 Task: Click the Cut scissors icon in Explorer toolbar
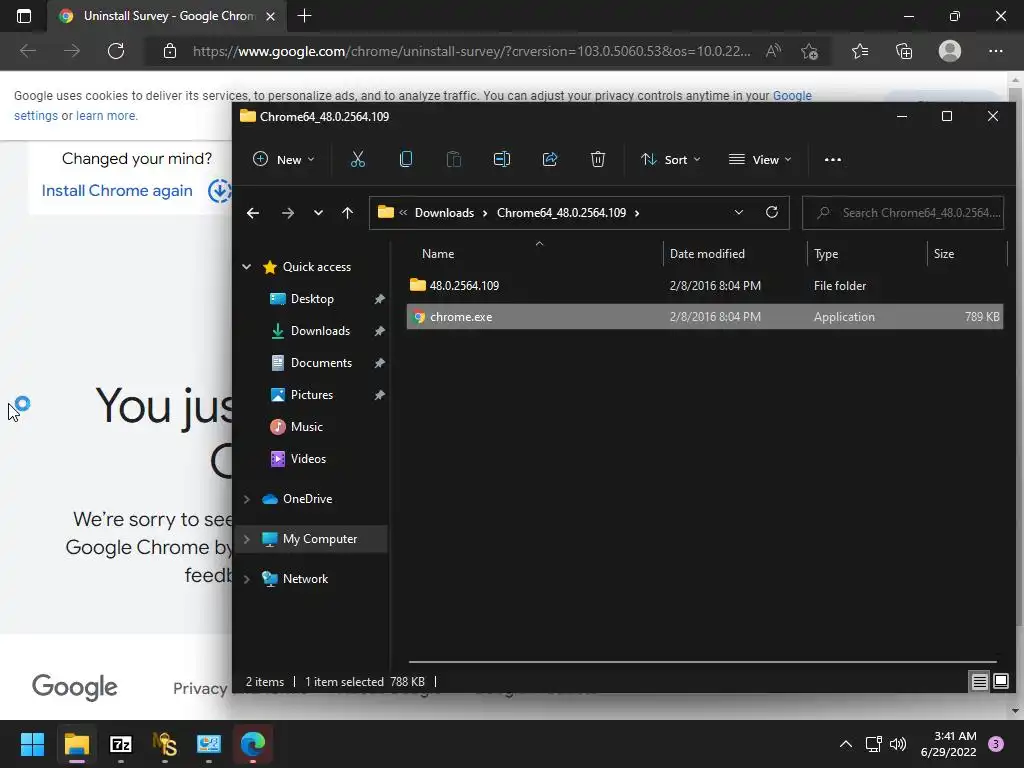357,159
